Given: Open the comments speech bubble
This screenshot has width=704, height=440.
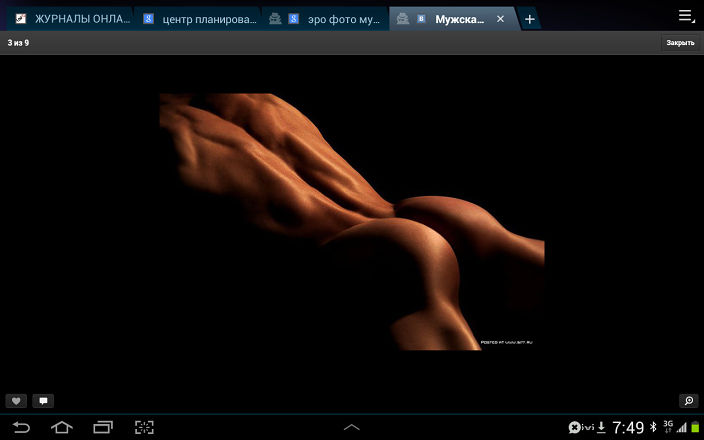Looking at the screenshot, I should point(43,401).
